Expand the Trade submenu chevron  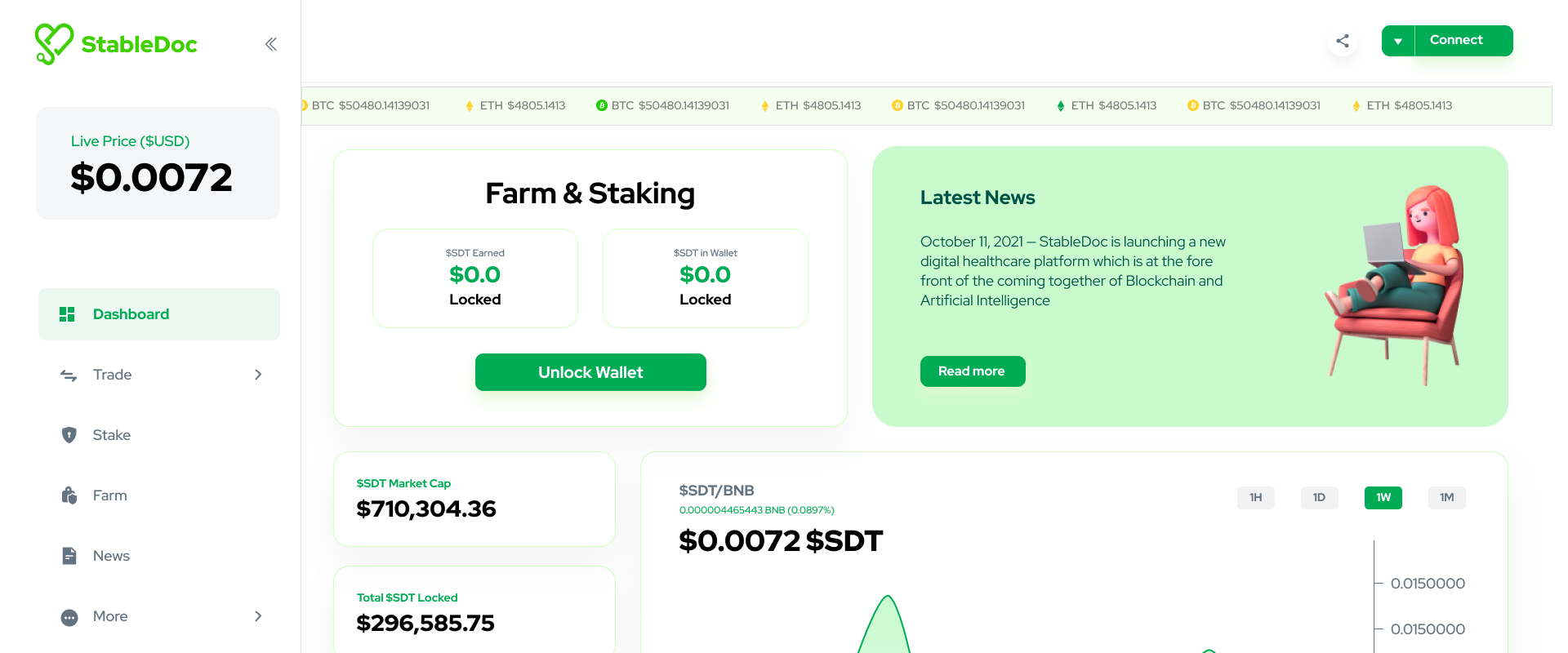(258, 375)
